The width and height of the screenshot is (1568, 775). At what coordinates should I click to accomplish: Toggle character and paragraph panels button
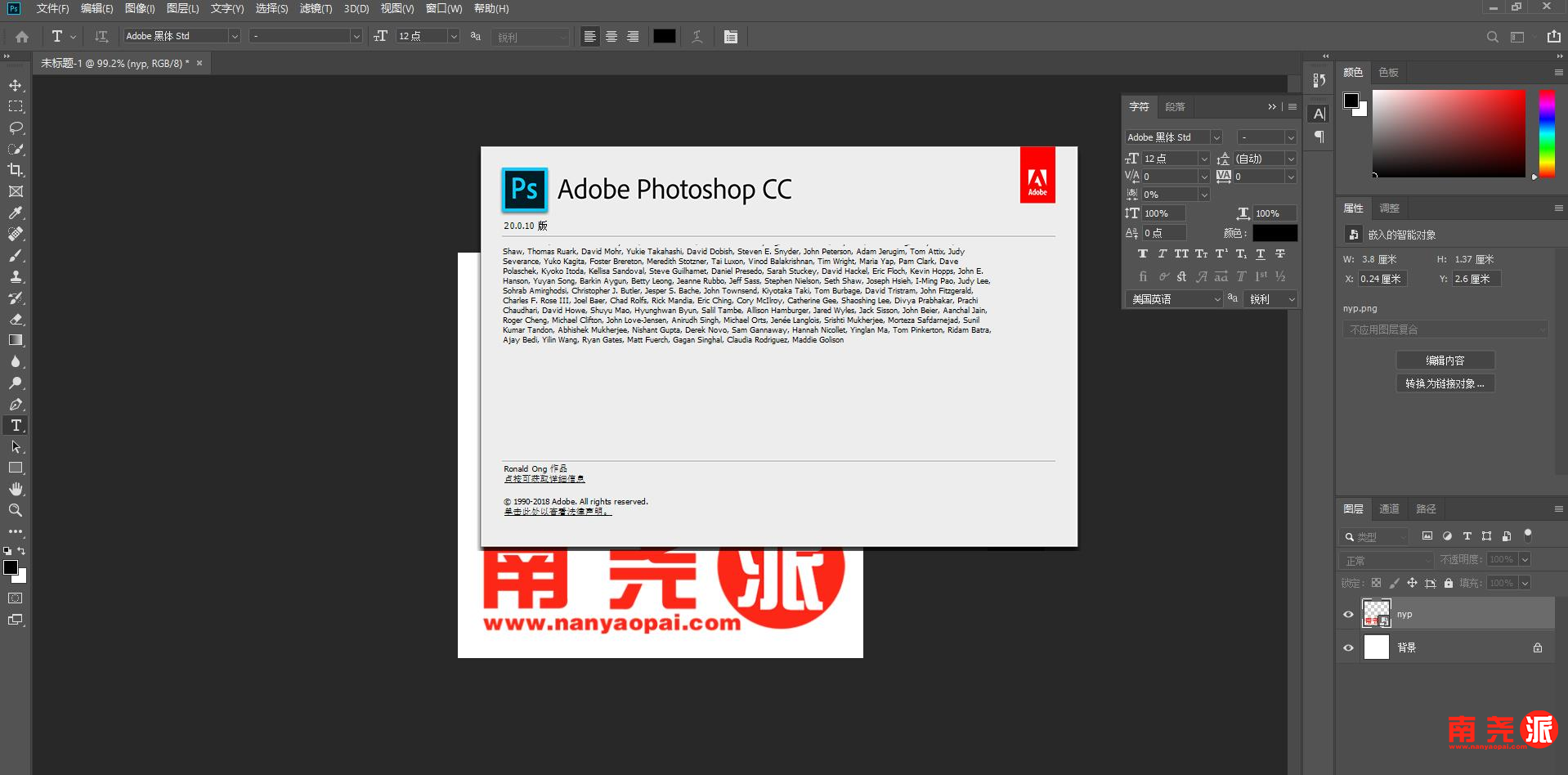pyautogui.click(x=731, y=37)
